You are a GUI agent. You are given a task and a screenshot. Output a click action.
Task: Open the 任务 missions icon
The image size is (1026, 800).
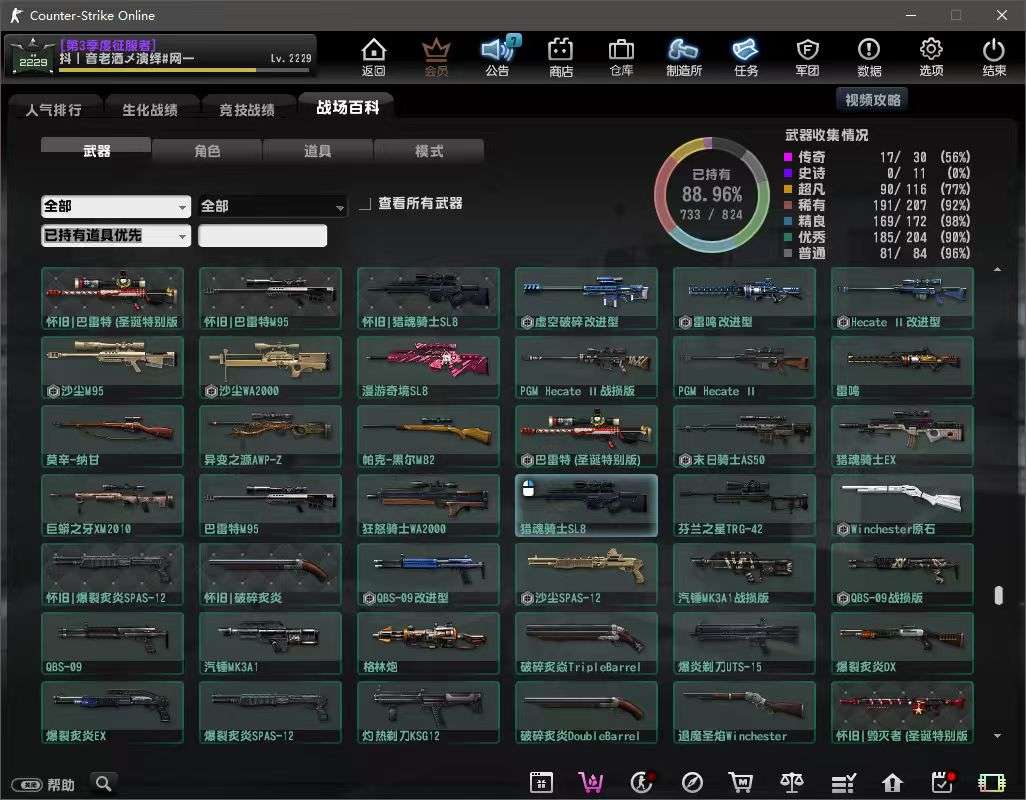pyautogui.click(x=745, y=56)
